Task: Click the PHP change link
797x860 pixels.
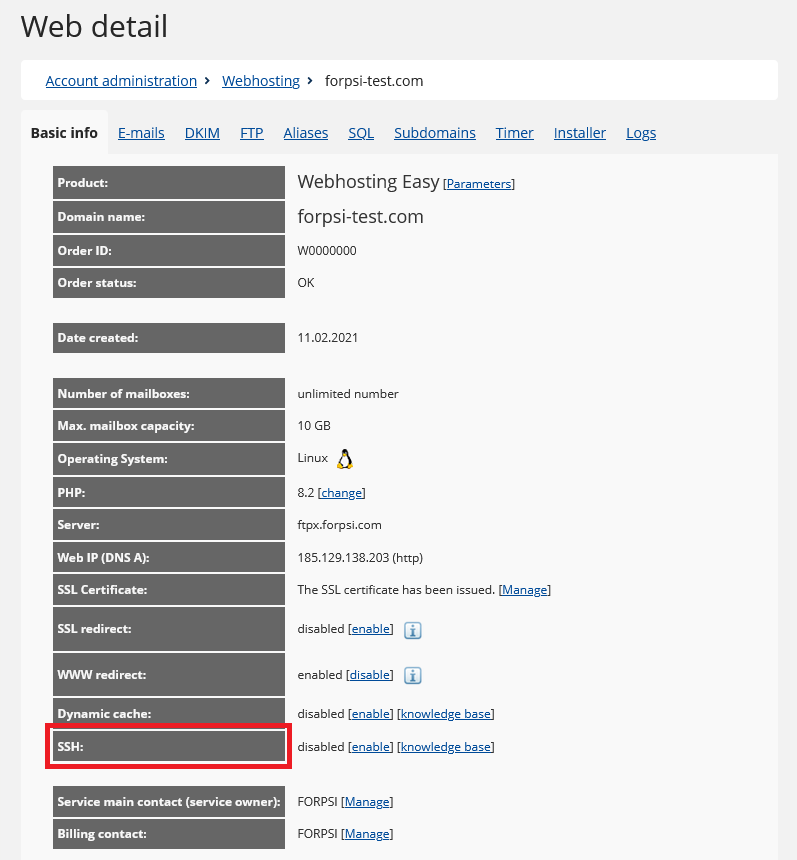Action: point(342,493)
